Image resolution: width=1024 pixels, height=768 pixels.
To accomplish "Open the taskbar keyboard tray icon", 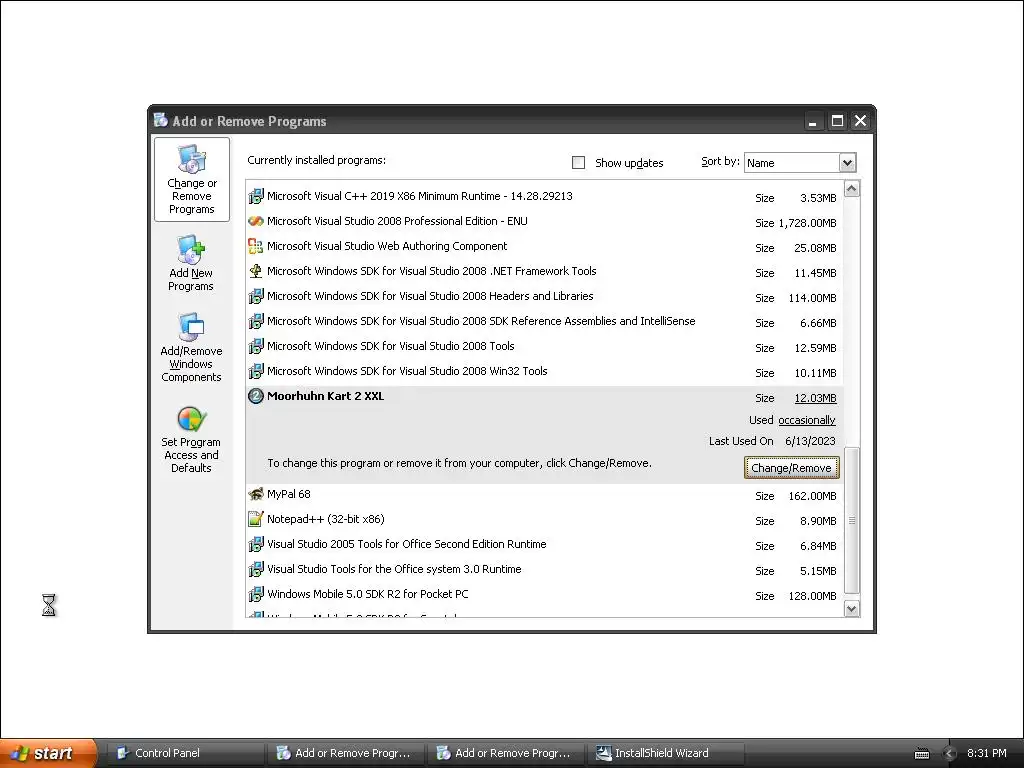I will 921,754.
